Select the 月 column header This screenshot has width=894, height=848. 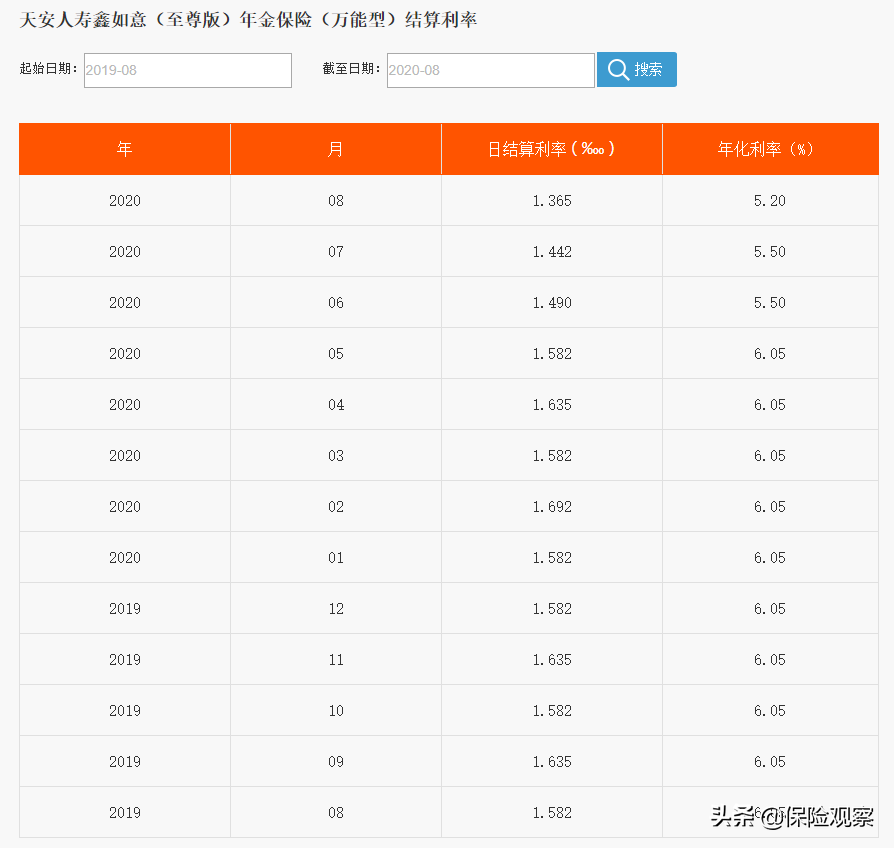(336, 149)
